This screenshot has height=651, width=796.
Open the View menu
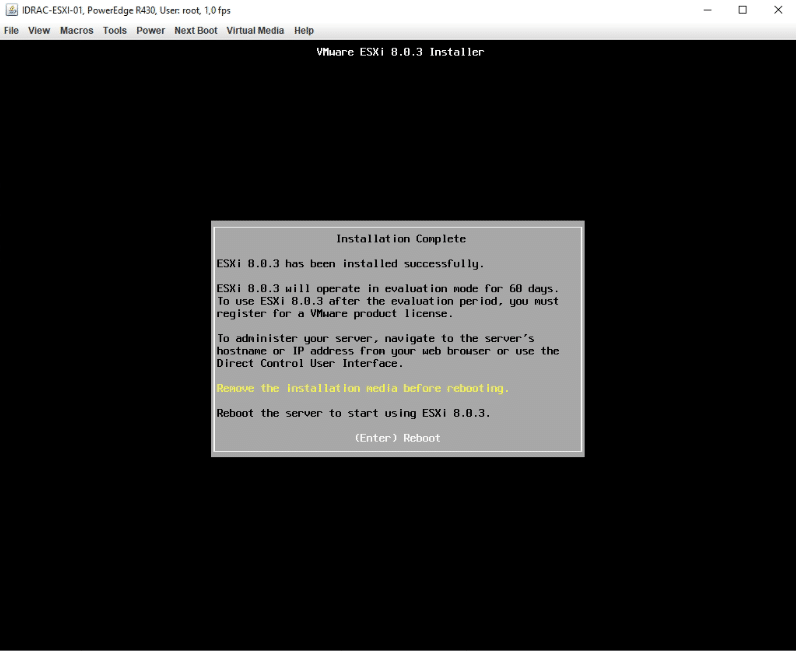39,31
